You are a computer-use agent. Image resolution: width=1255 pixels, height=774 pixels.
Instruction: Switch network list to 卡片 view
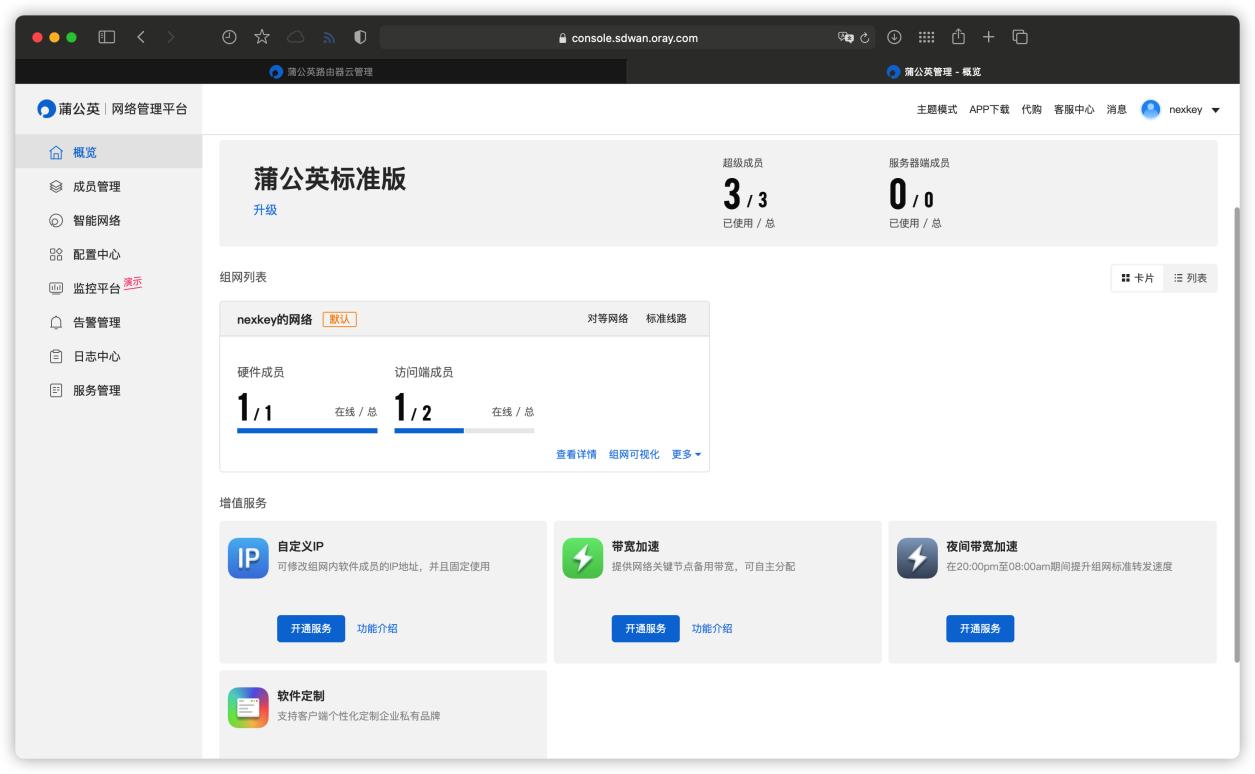point(1139,278)
